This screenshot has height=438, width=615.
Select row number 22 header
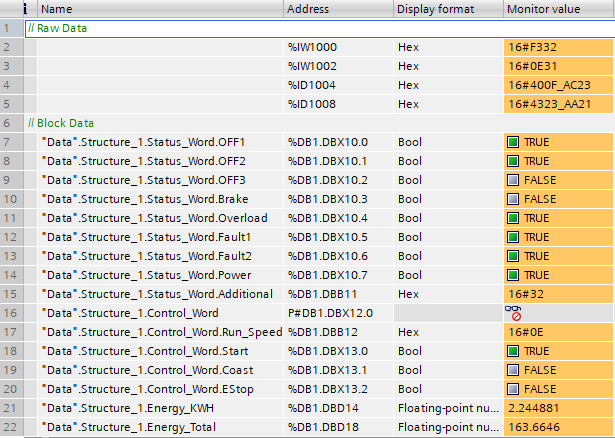(x=10, y=427)
